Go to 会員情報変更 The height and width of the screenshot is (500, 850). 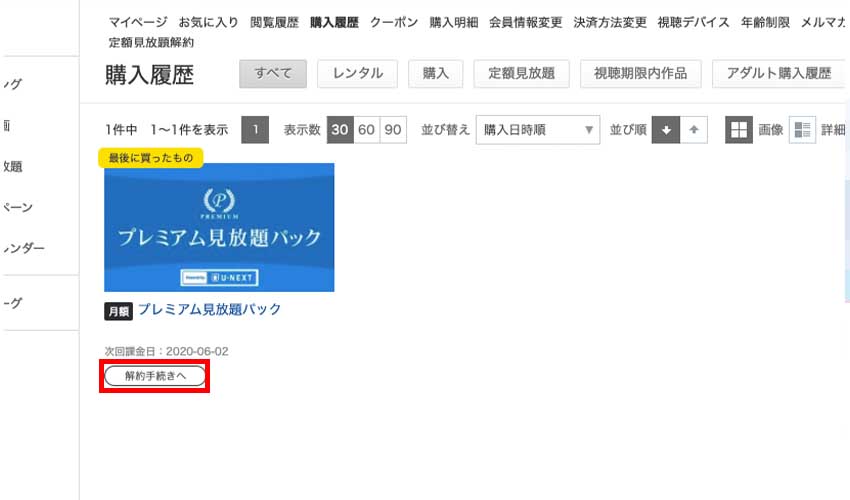(525, 22)
